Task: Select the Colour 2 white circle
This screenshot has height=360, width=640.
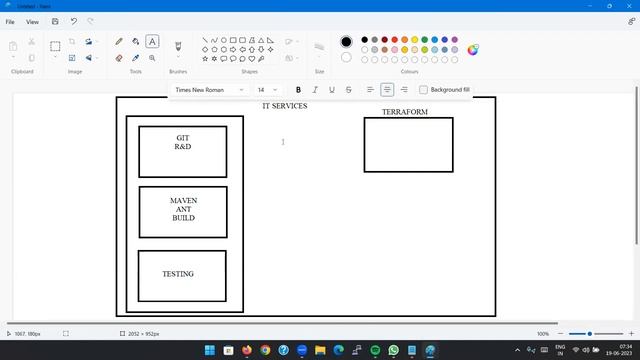Action: [x=346, y=58]
